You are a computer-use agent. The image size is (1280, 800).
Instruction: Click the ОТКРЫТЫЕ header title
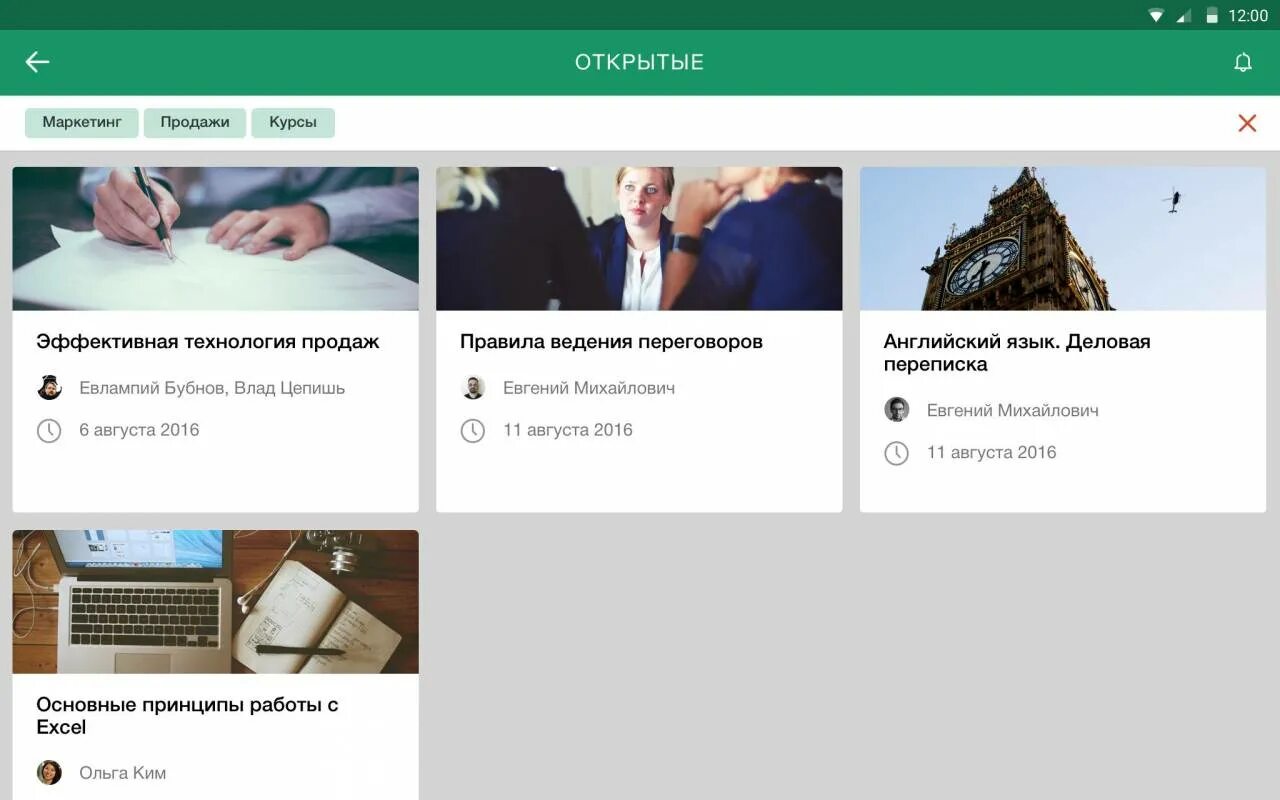(x=639, y=62)
